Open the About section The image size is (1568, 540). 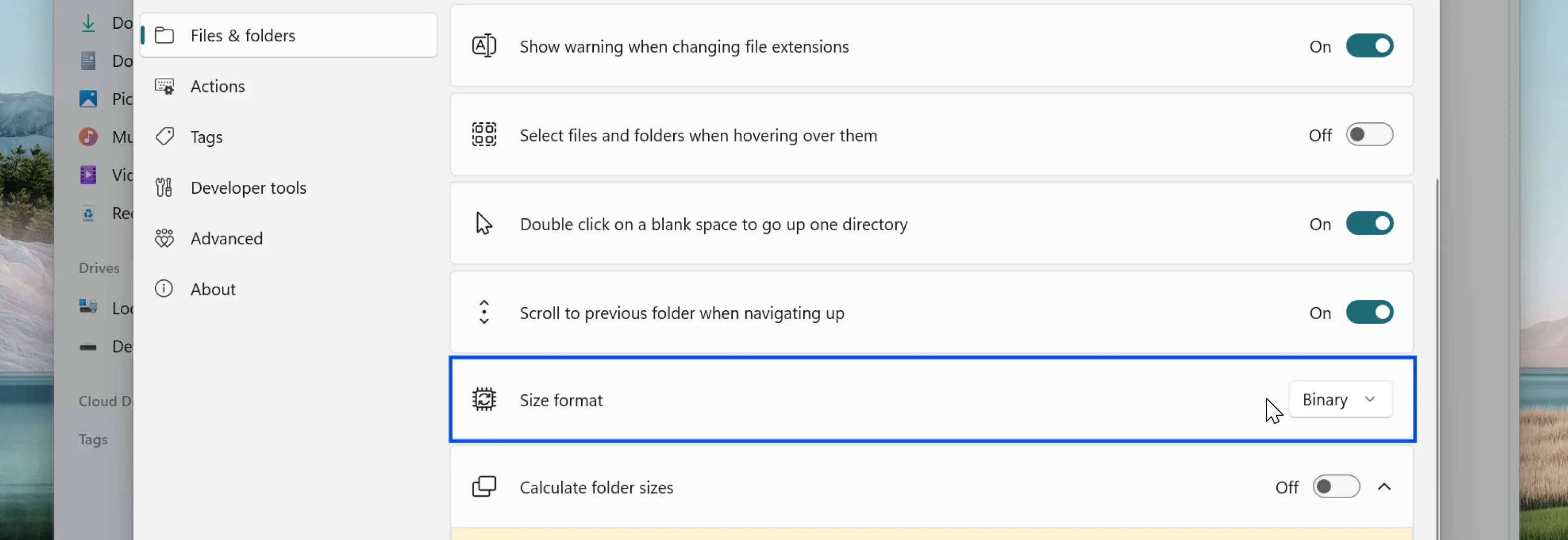(212, 288)
